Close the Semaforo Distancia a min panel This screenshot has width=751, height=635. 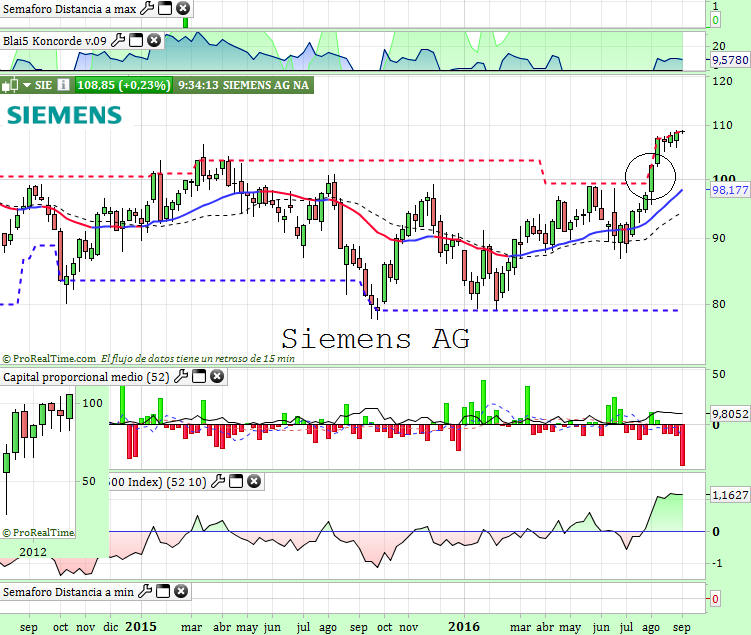coord(180,592)
